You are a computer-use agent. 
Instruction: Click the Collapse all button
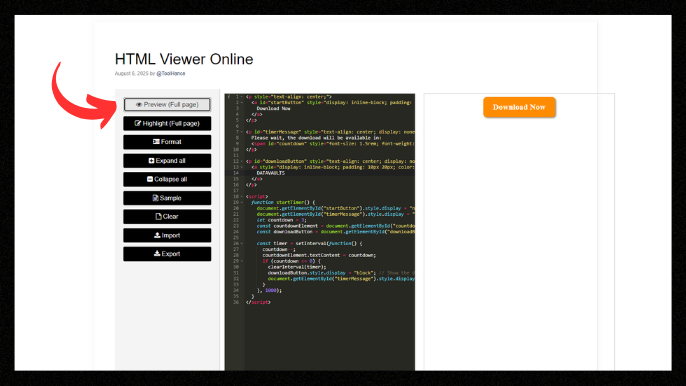click(x=167, y=179)
